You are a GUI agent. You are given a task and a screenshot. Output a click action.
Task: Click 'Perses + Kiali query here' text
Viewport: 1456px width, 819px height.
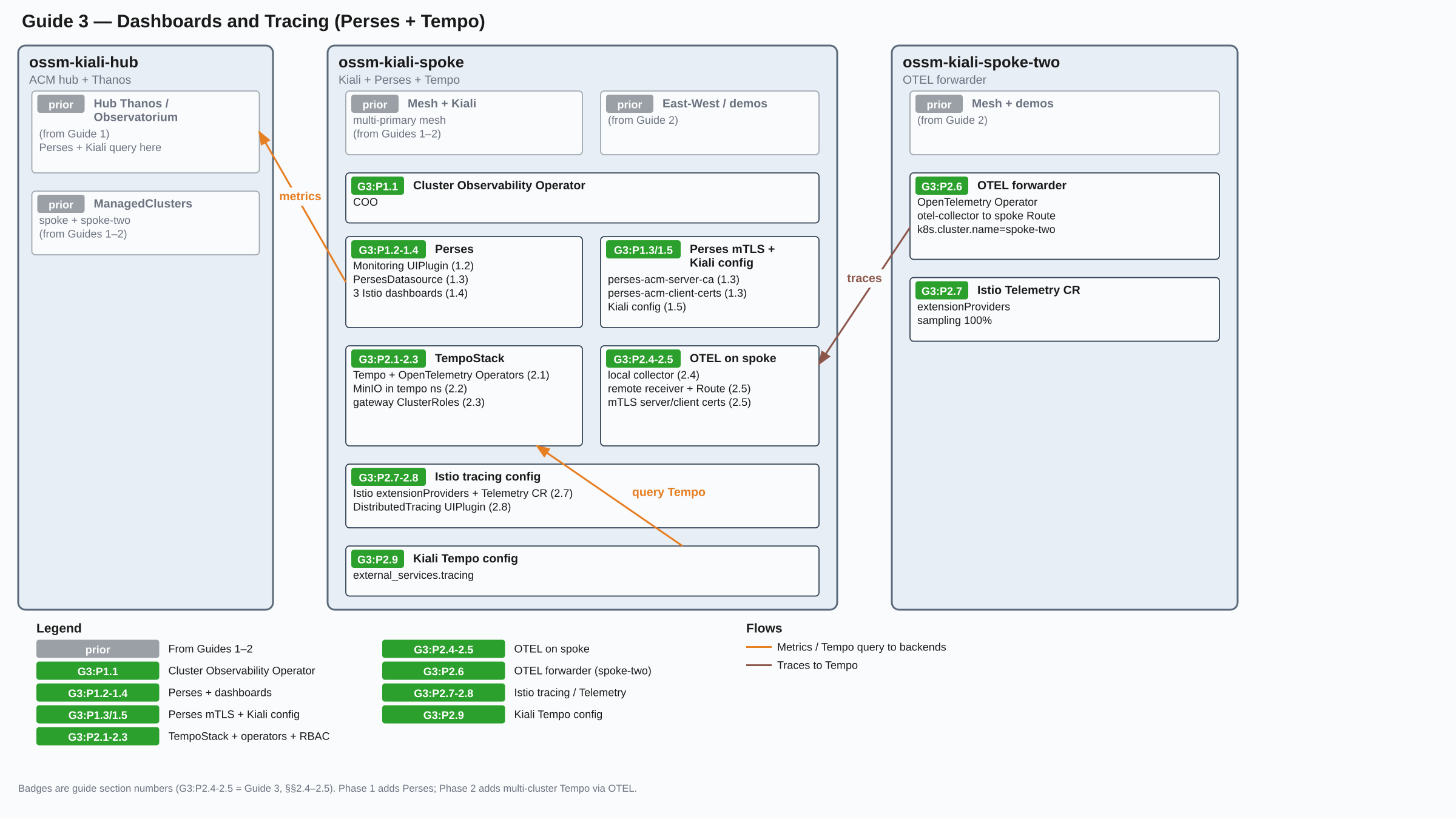(x=100, y=147)
